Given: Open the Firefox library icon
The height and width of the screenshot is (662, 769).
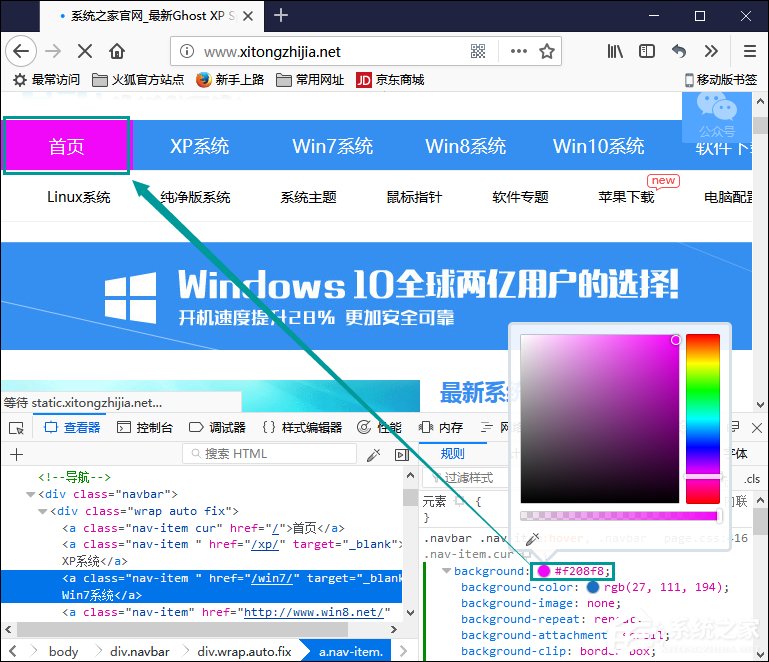Looking at the screenshot, I should tap(615, 51).
